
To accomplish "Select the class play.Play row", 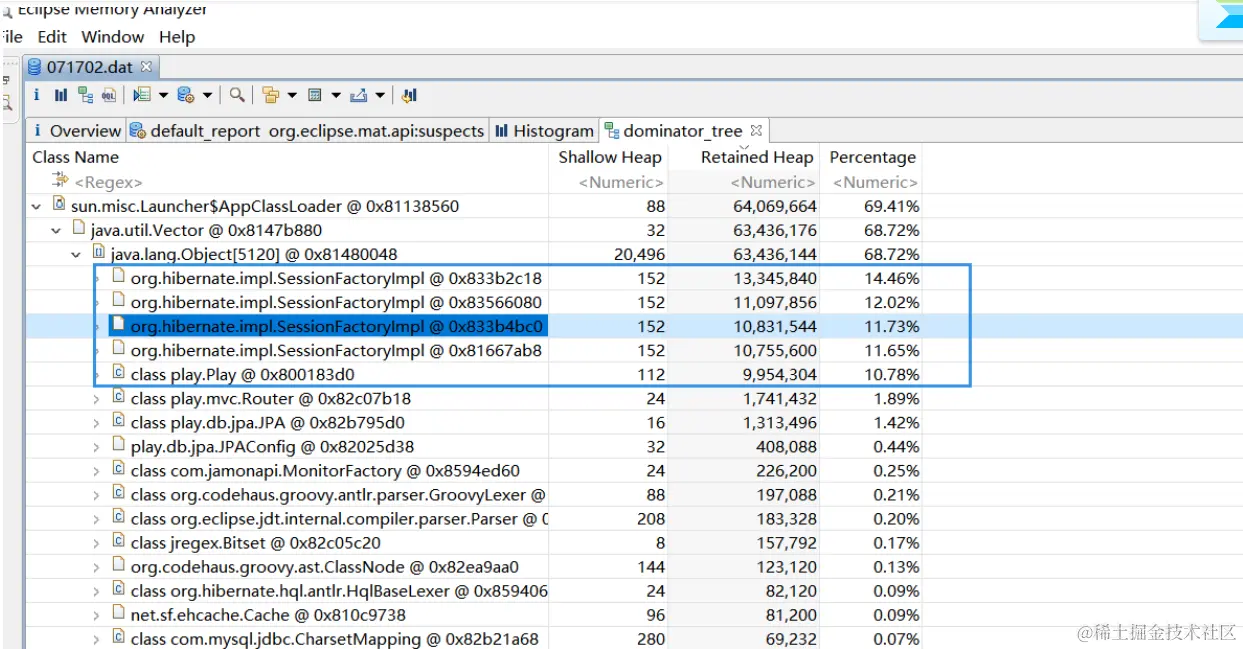I will (242, 375).
